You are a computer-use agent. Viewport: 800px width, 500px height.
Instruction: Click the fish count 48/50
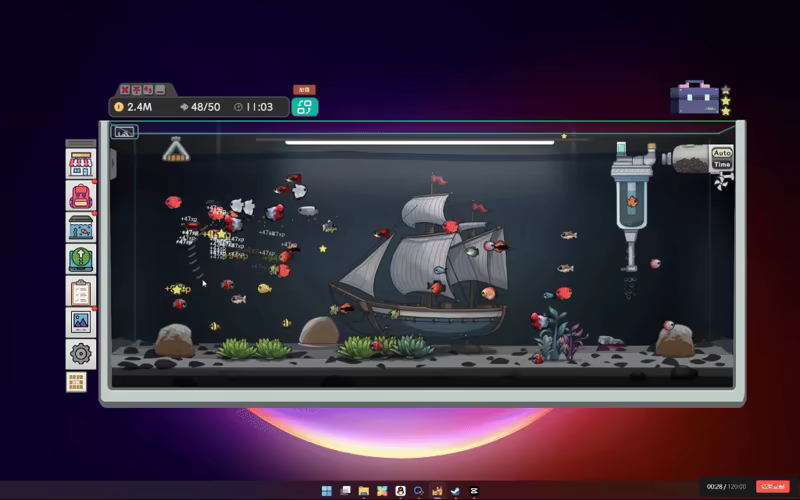[200, 107]
